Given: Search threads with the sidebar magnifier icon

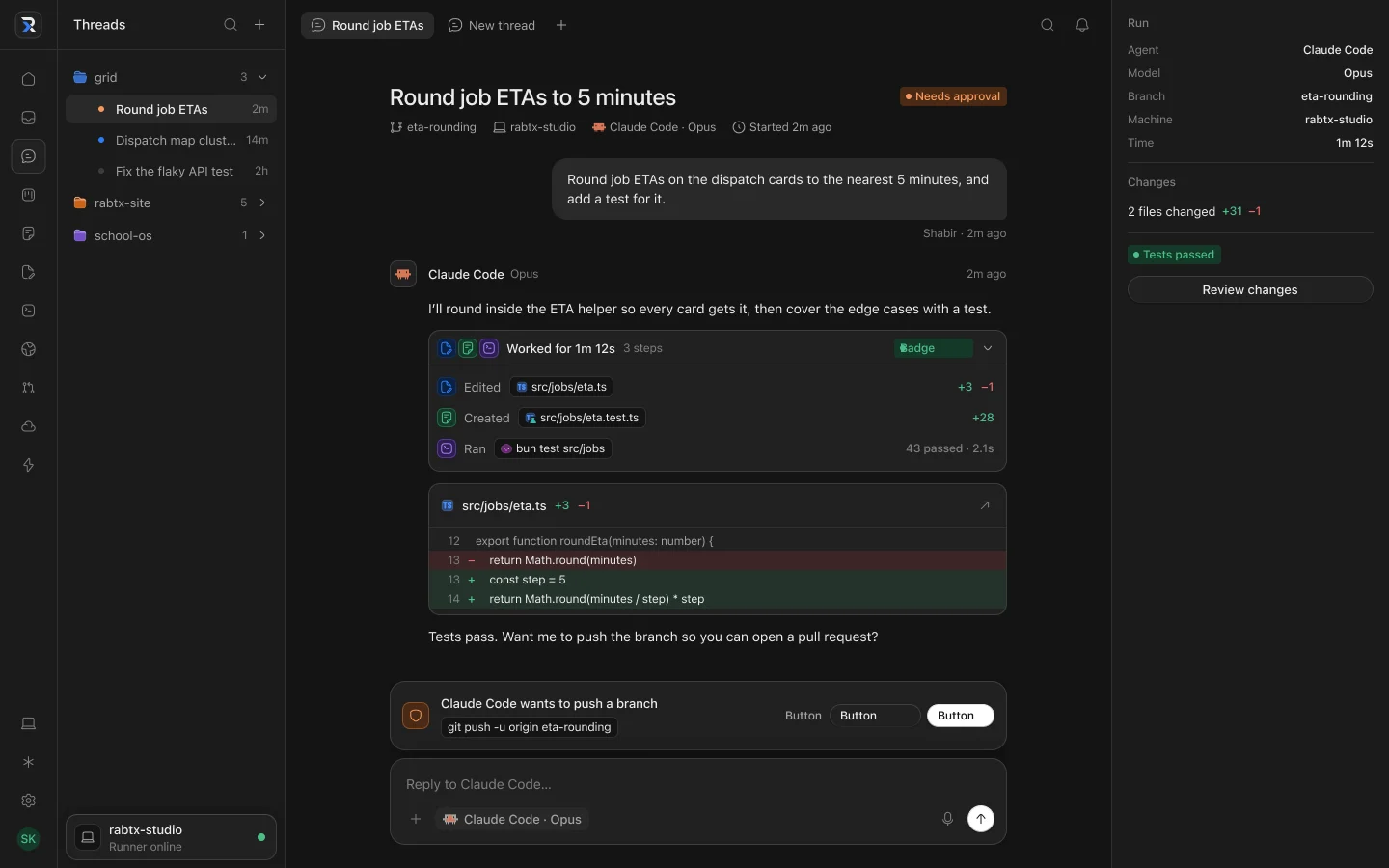Looking at the screenshot, I should pos(231,25).
